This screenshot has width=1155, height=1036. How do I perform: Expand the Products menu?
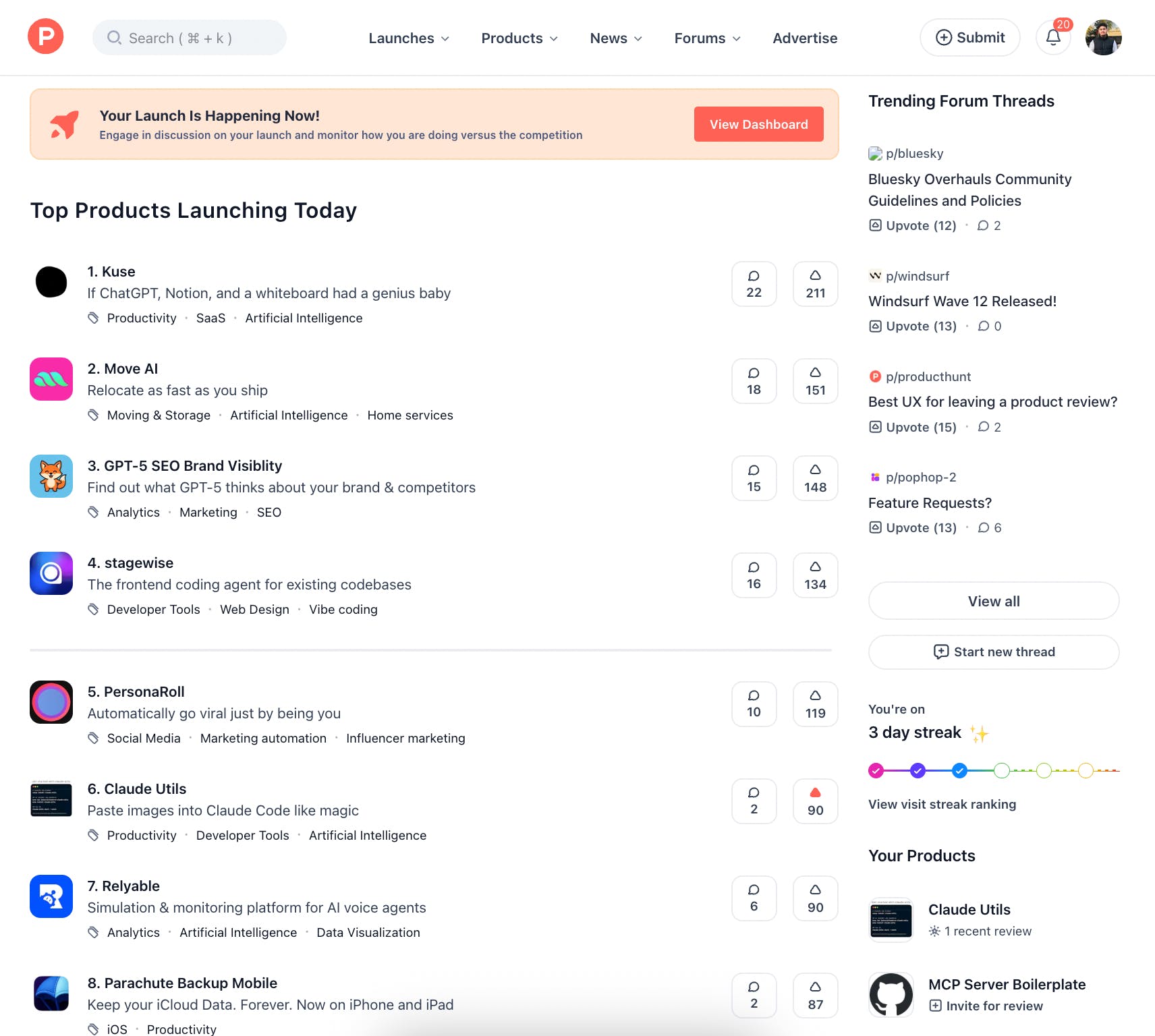pos(519,38)
